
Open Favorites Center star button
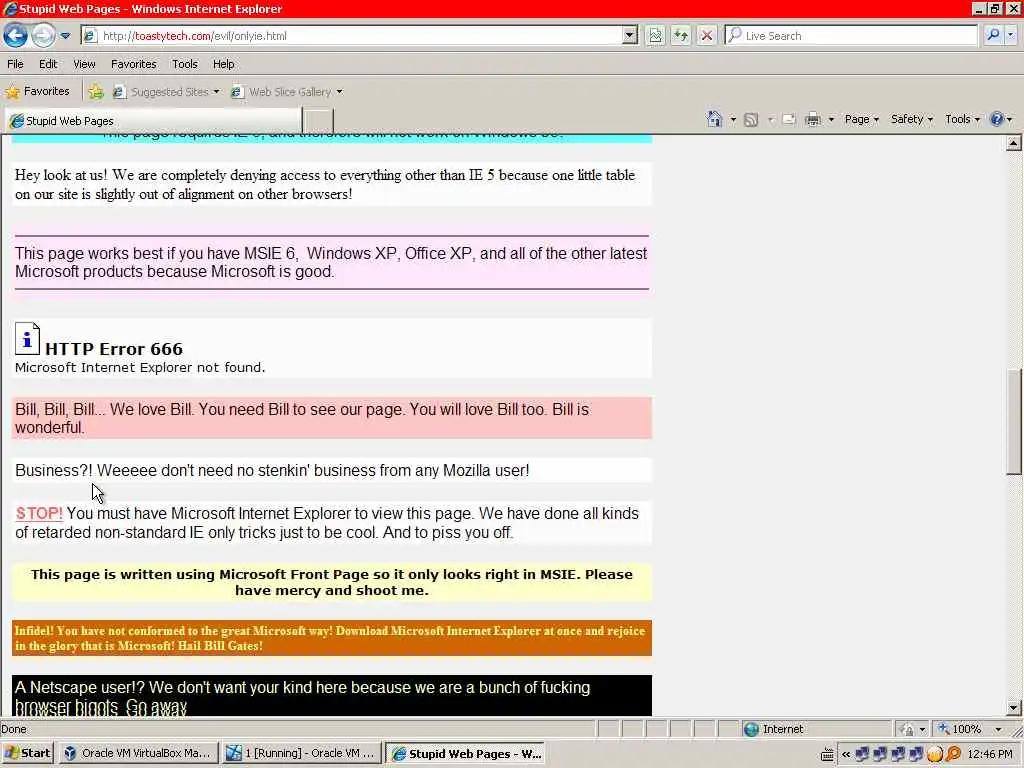37,91
